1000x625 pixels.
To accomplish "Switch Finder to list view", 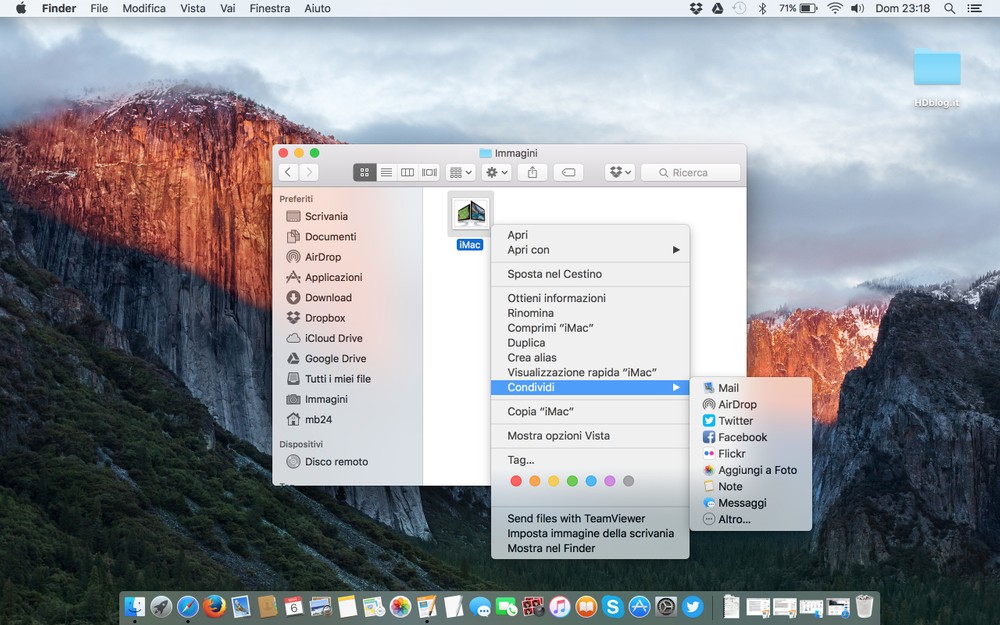I will pyautogui.click(x=386, y=172).
